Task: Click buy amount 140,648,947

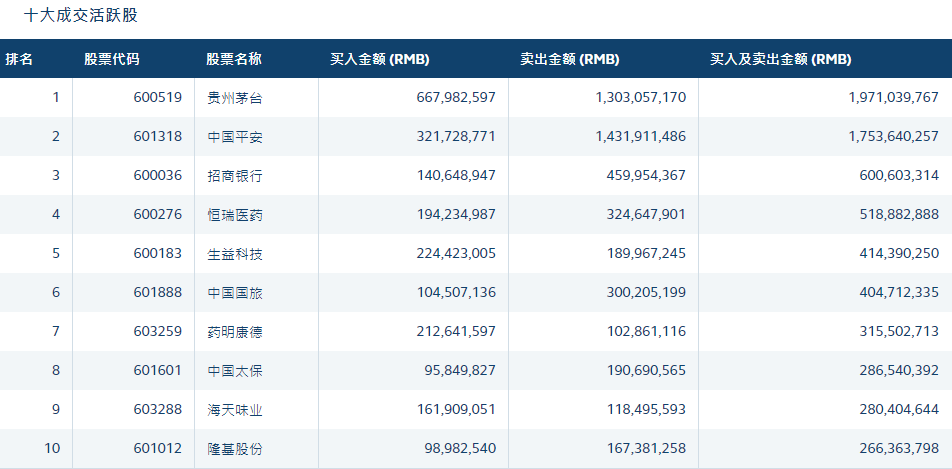Action: (x=456, y=175)
